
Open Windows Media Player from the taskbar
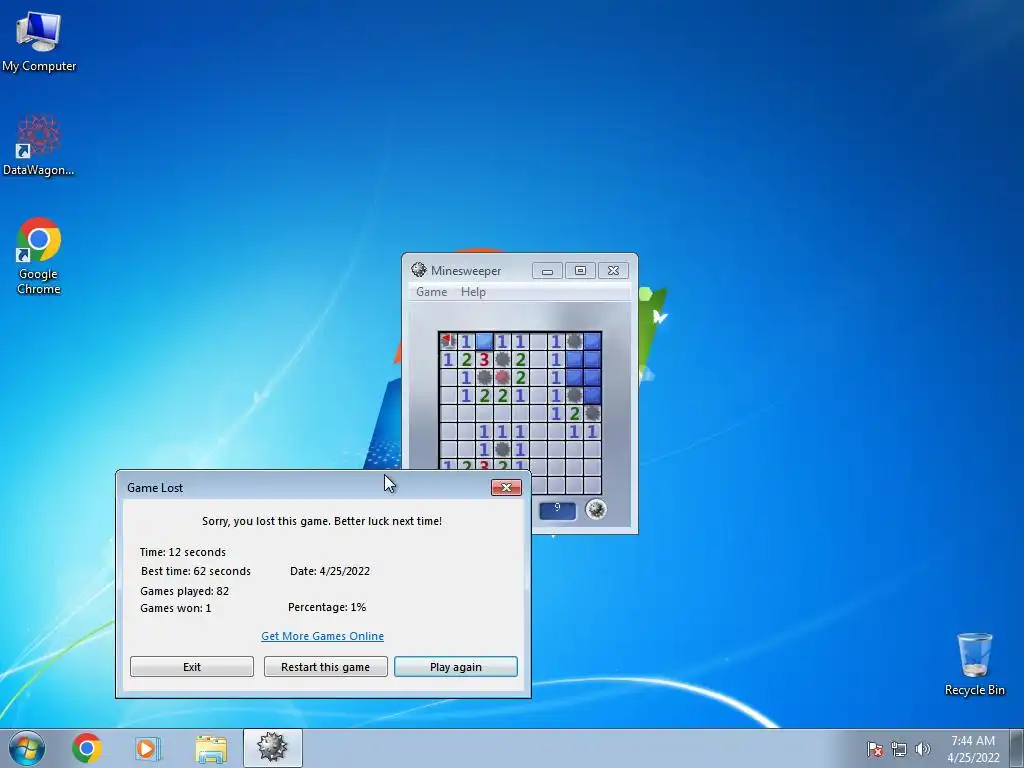pyautogui.click(x=148, y=748)
